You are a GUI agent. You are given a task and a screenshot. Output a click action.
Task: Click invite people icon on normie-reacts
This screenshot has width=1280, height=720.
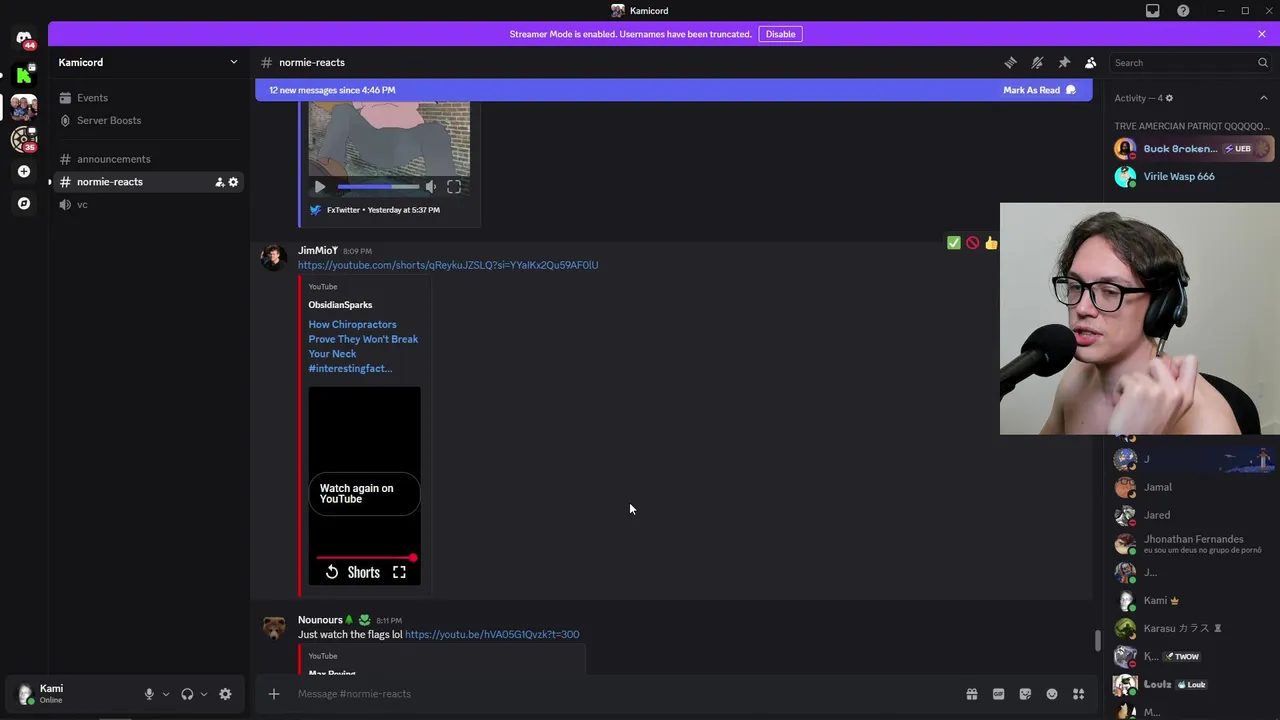(219, 182)
